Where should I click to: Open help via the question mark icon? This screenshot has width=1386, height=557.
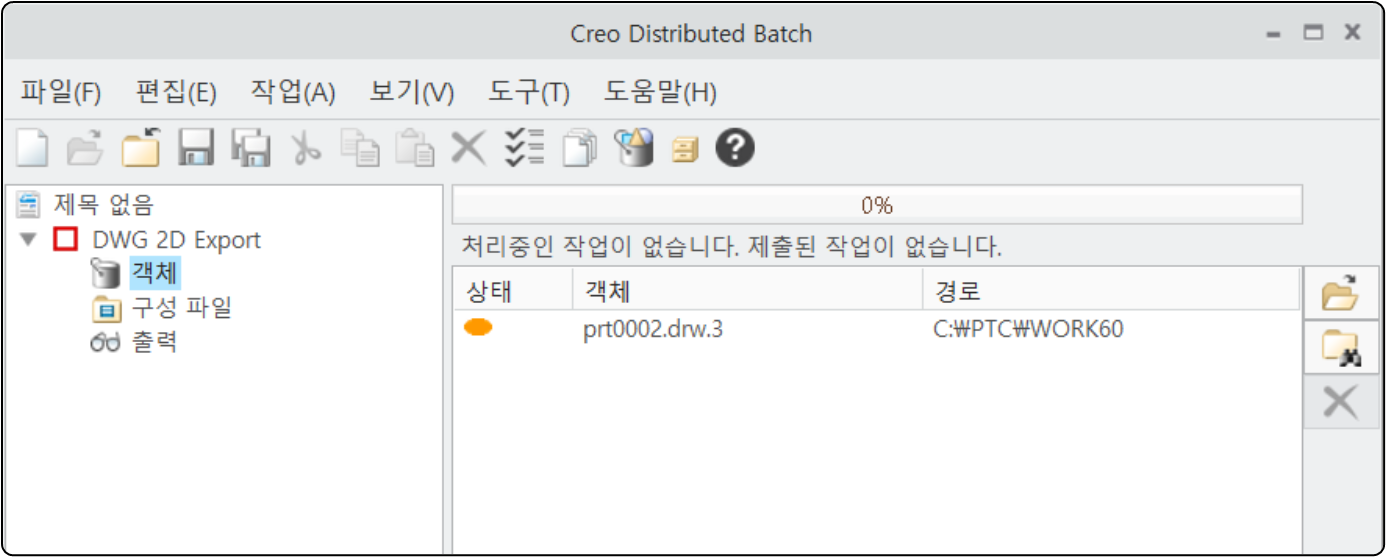[735, 148]
